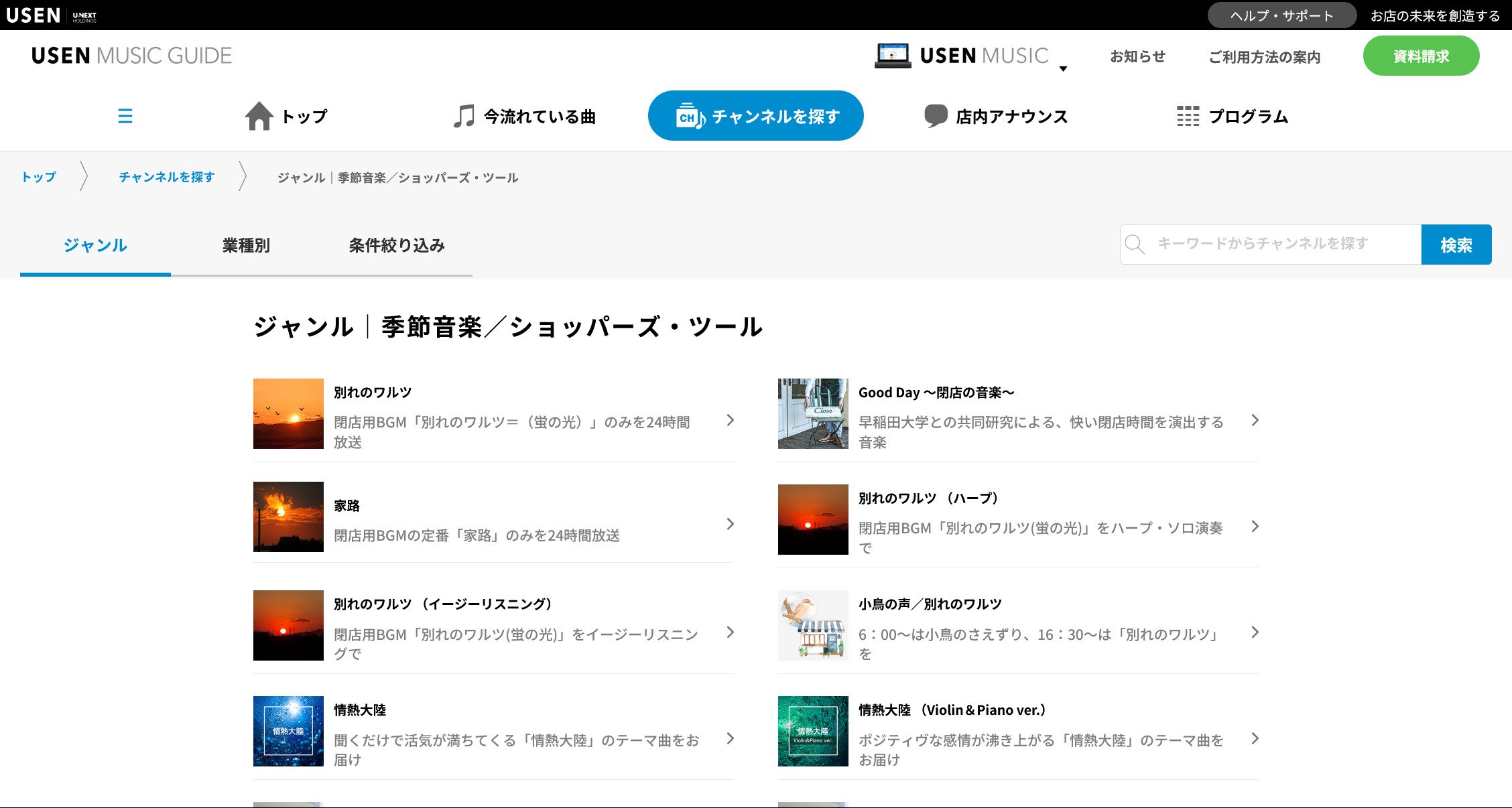Expand the USEN MUSIC service dropdown arrow
Screen dimensions: 1512x808
[x=1063, y=68]
